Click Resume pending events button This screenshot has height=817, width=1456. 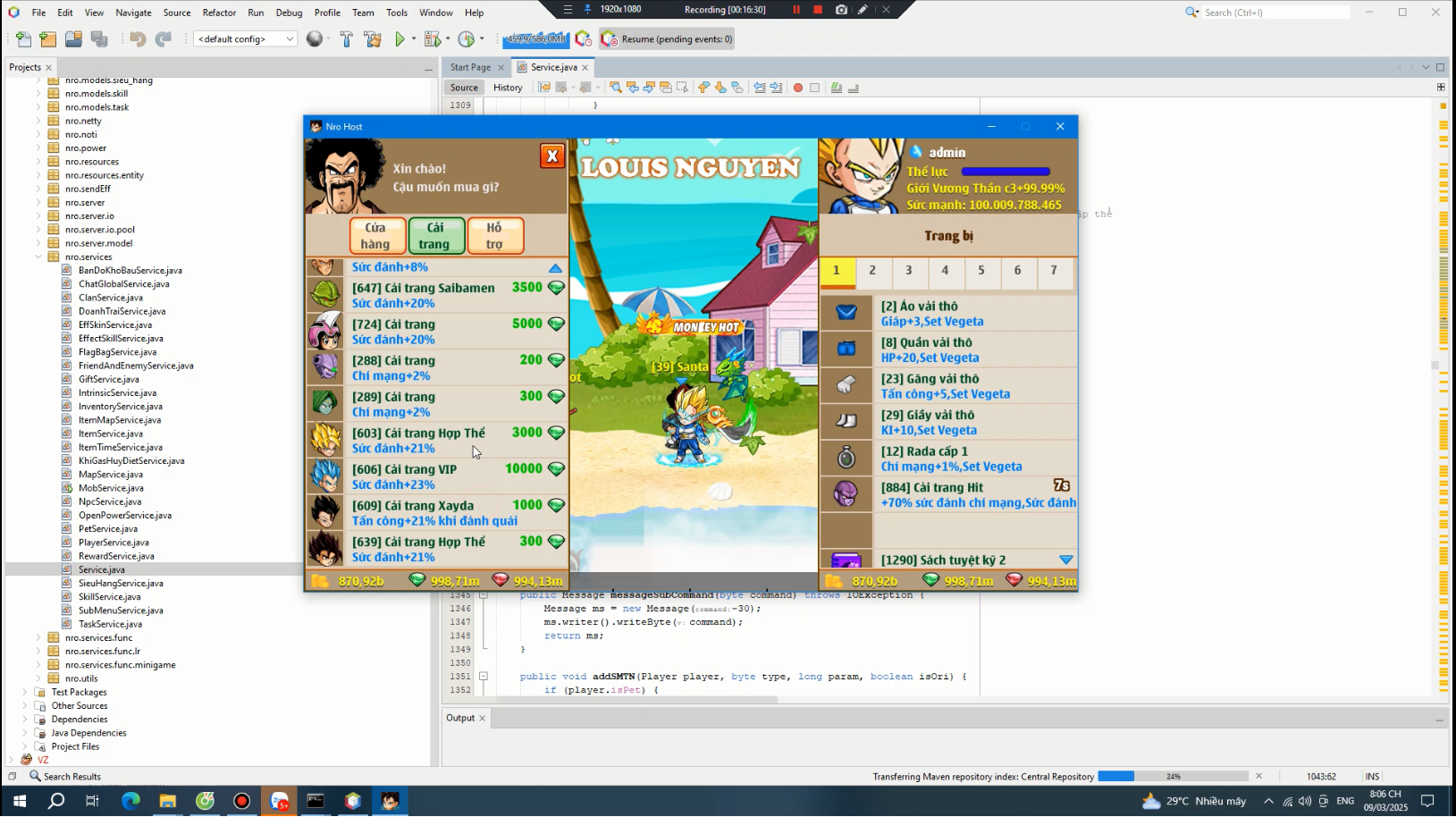(667, 39)
